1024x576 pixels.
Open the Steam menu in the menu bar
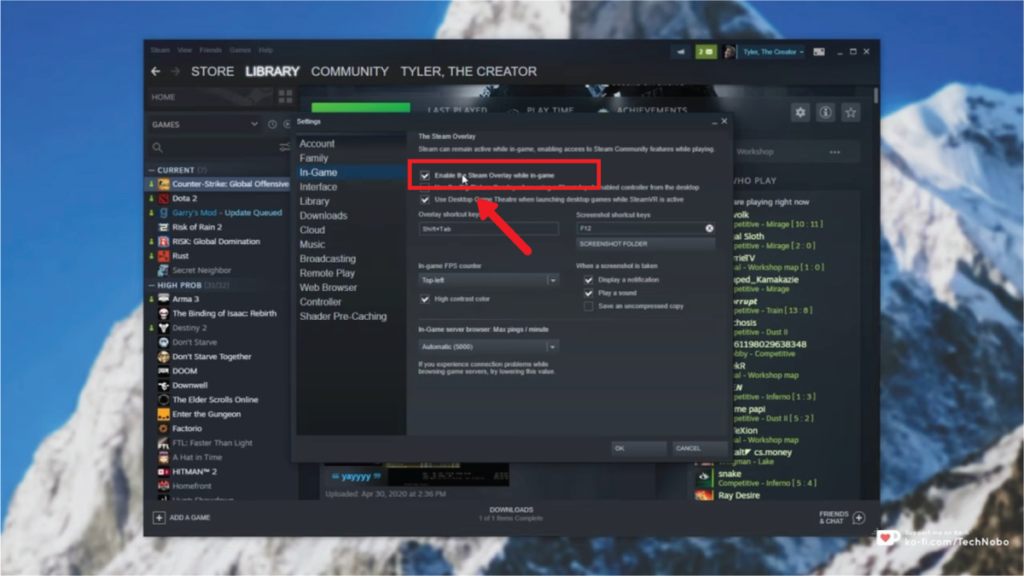click(160, 50)
